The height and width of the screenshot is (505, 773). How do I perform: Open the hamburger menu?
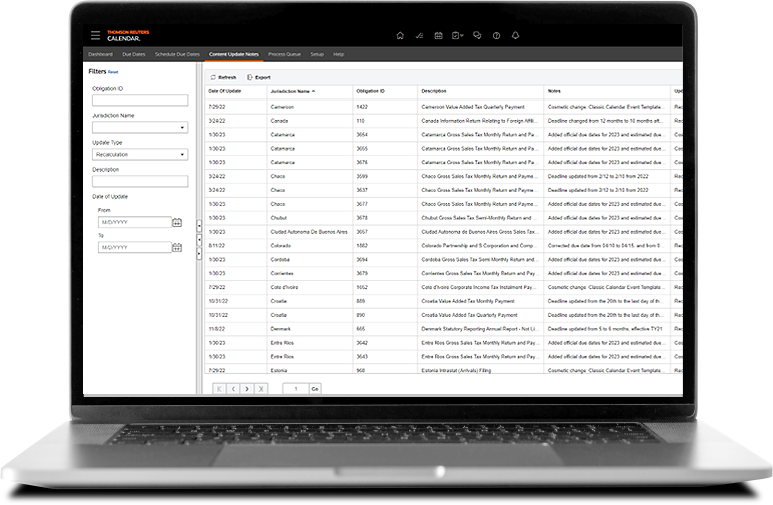95,35
